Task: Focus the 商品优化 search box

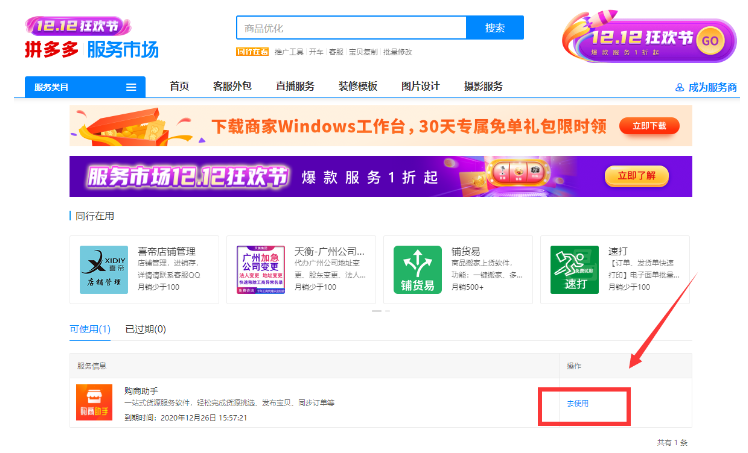Action: 351,28
